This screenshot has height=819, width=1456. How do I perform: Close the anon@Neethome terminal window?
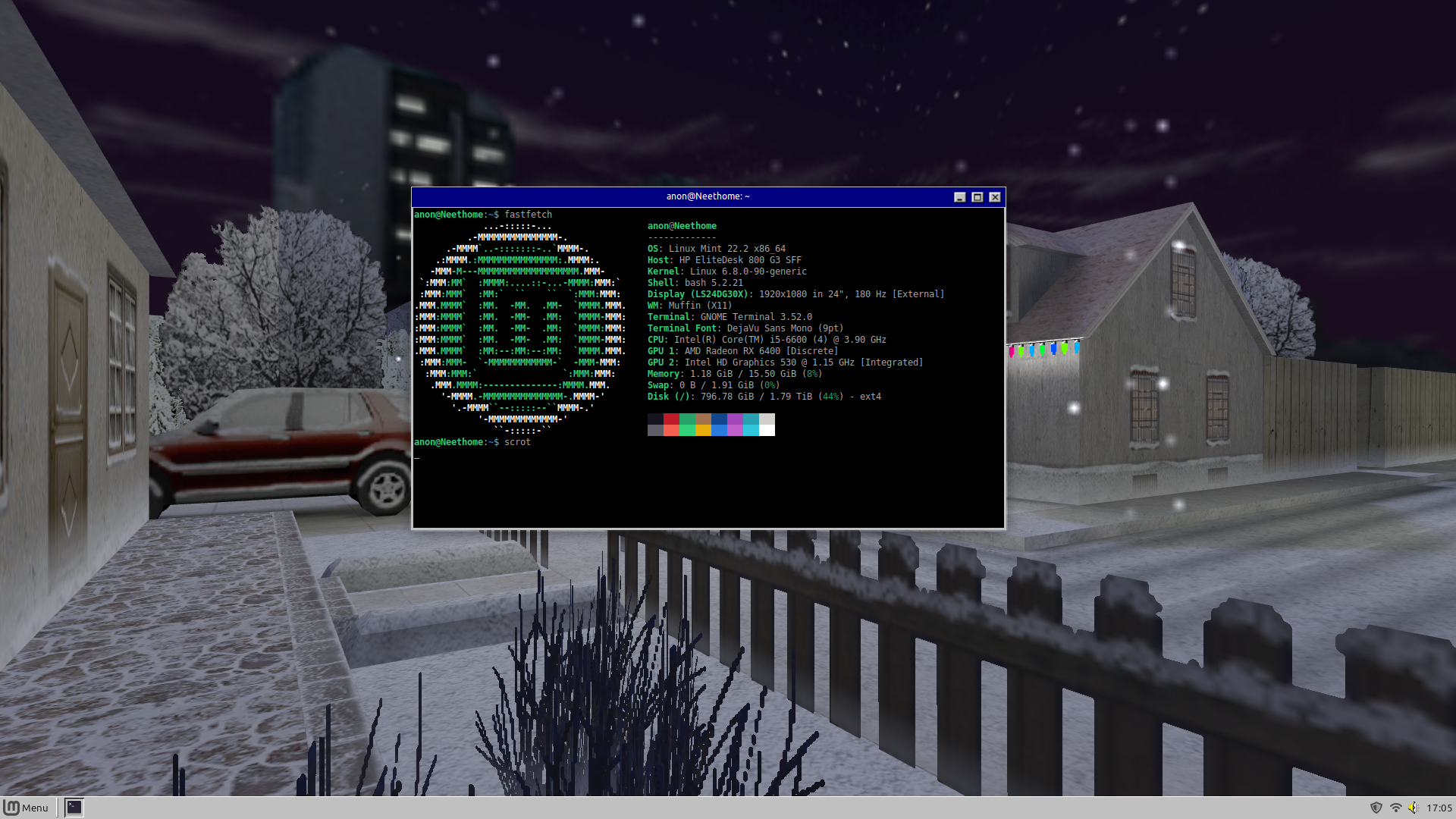click(995, 197)
